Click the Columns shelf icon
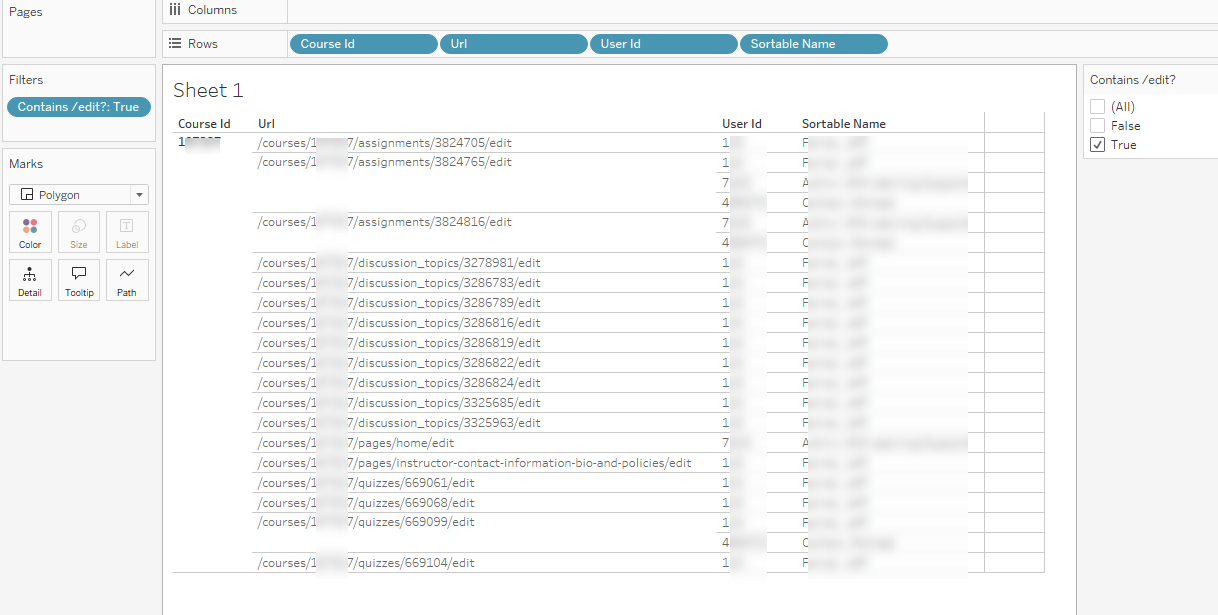The height and width of the screenshot is (615, 1218). 175,9
